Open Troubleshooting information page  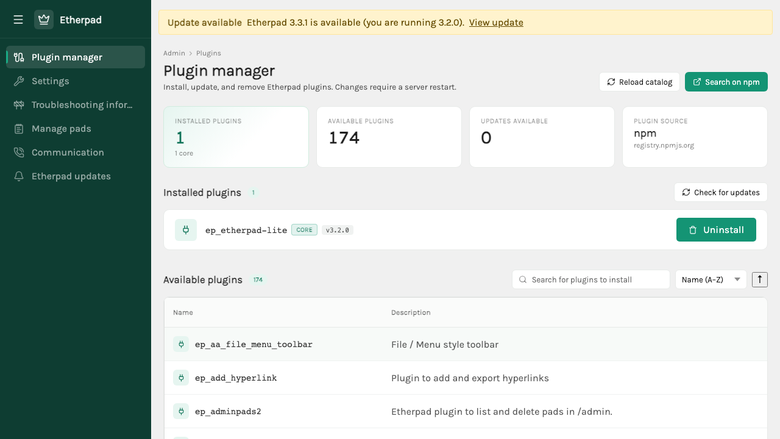(76, 105)
